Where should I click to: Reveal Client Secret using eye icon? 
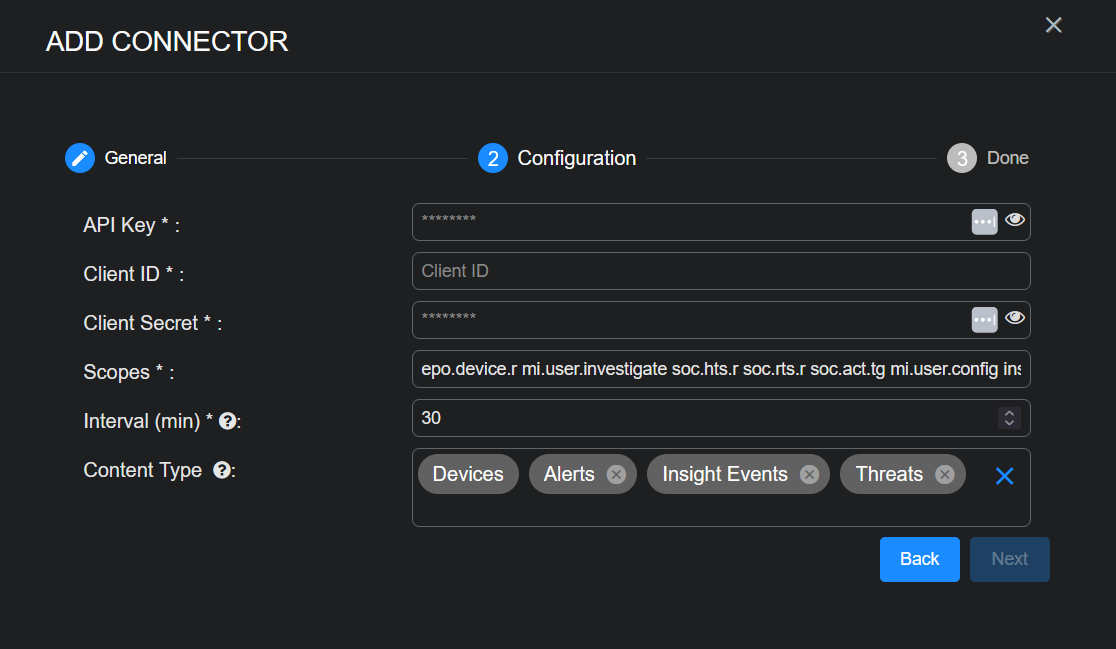click(1015, 318)
